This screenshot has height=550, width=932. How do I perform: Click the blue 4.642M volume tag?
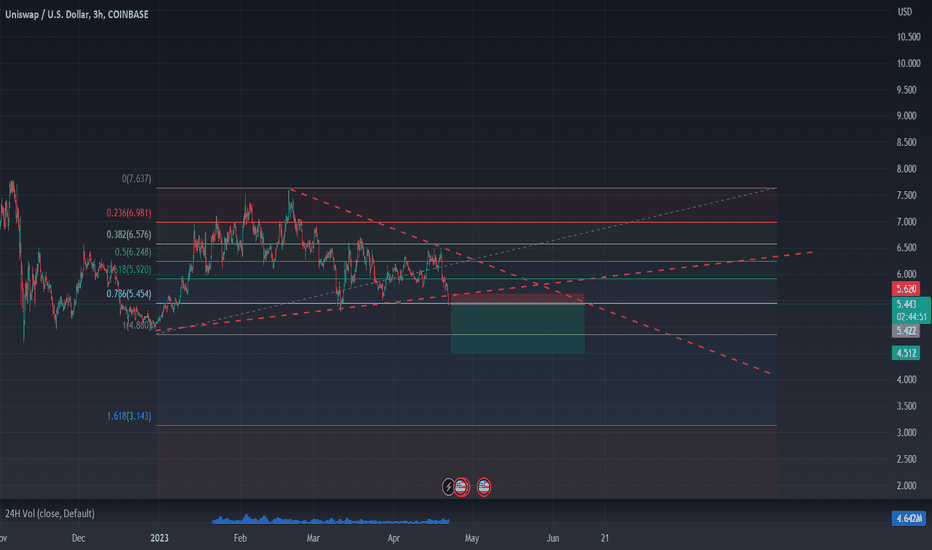point(909,518)
